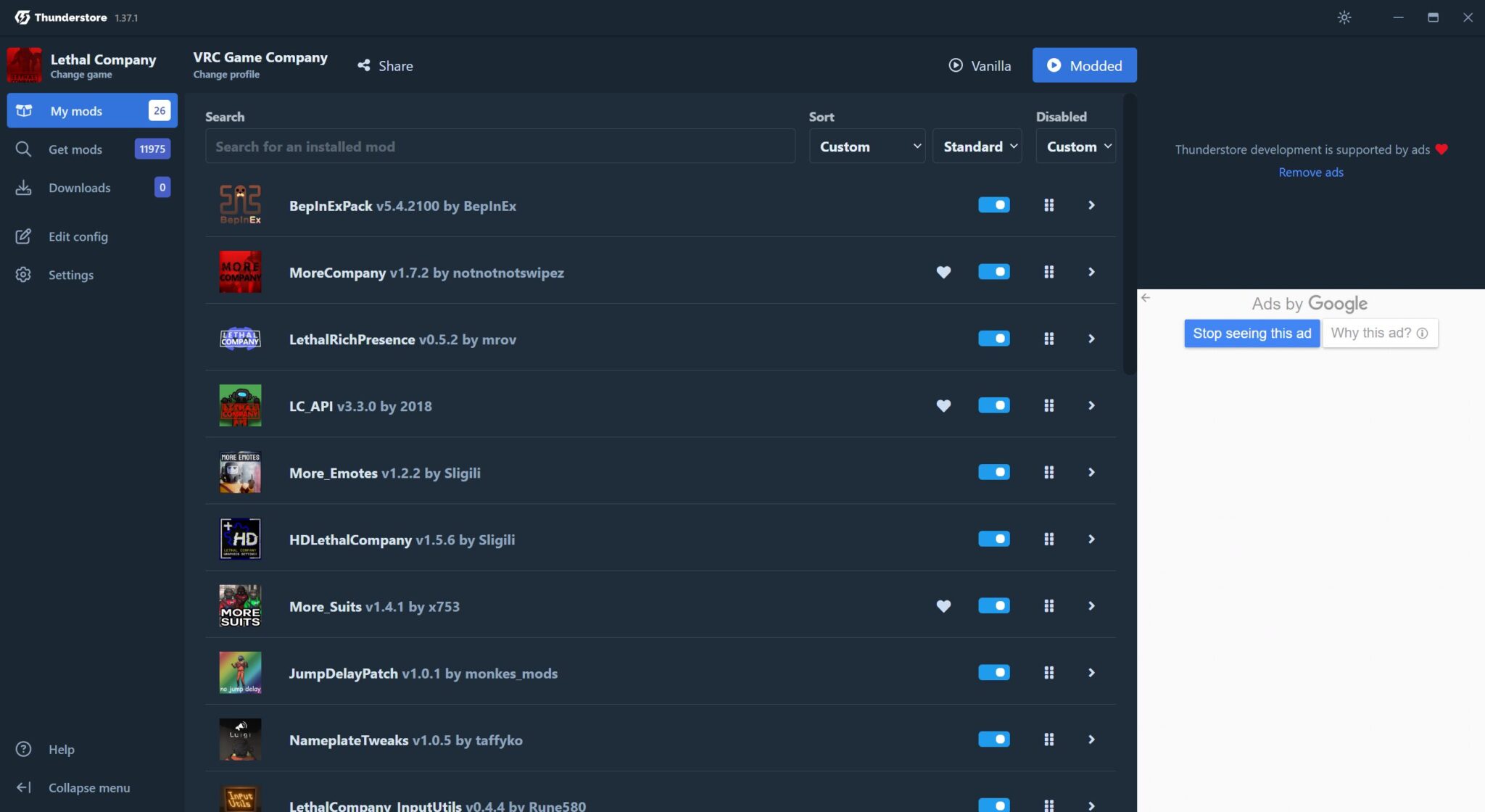Disable the MoreCompany mod

coord(994,271)
